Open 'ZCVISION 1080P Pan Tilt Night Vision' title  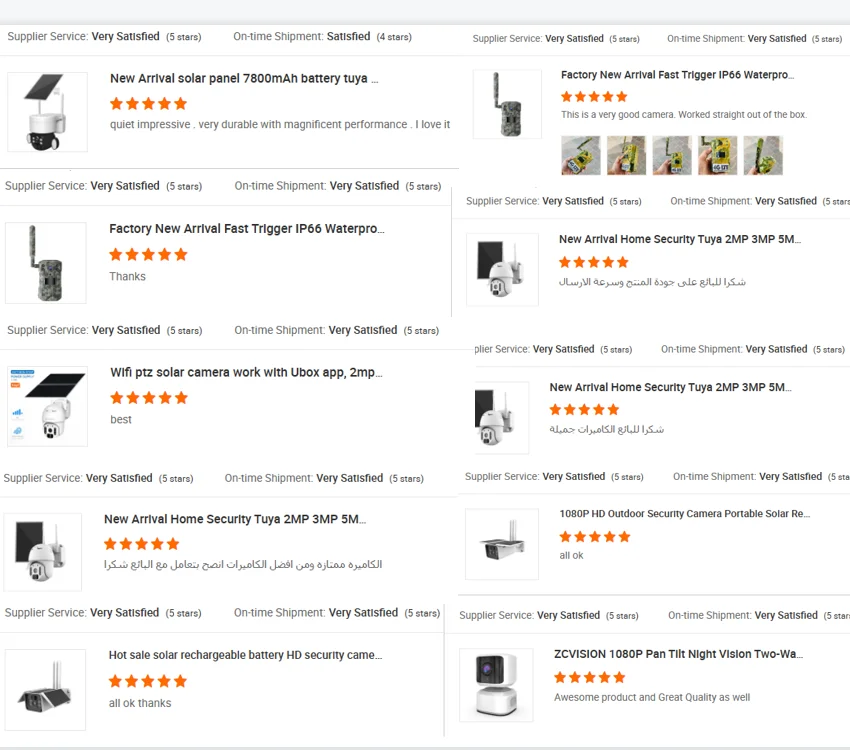[x=678, y=654]
